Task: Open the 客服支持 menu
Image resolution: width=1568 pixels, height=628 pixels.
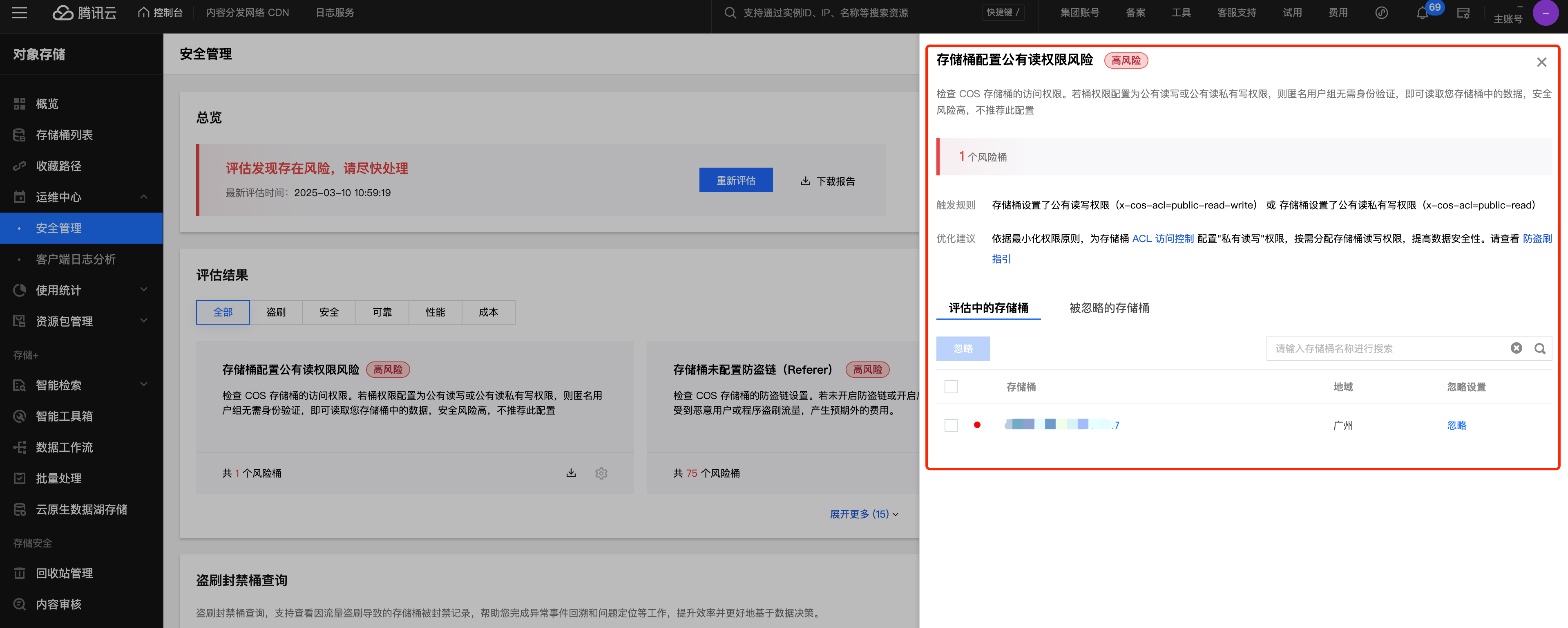Action: 1236,13
